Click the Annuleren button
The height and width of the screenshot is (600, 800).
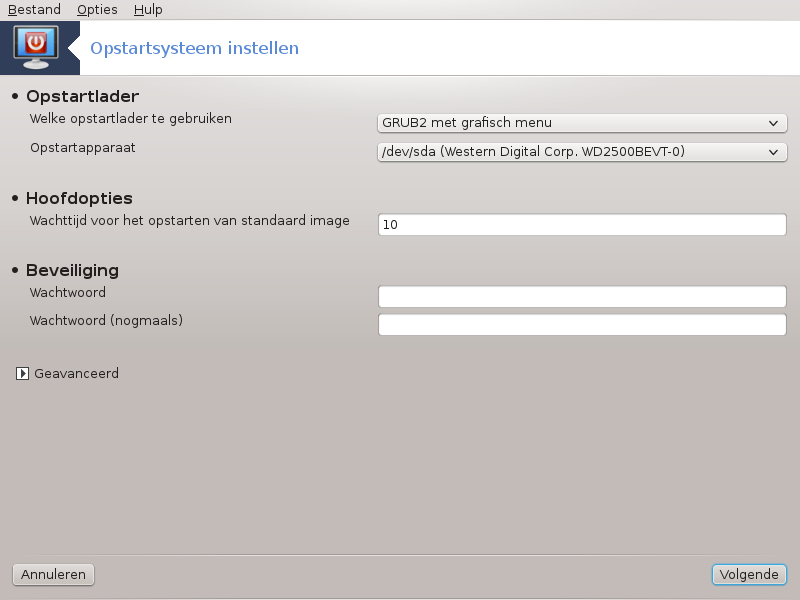(53, 574)
